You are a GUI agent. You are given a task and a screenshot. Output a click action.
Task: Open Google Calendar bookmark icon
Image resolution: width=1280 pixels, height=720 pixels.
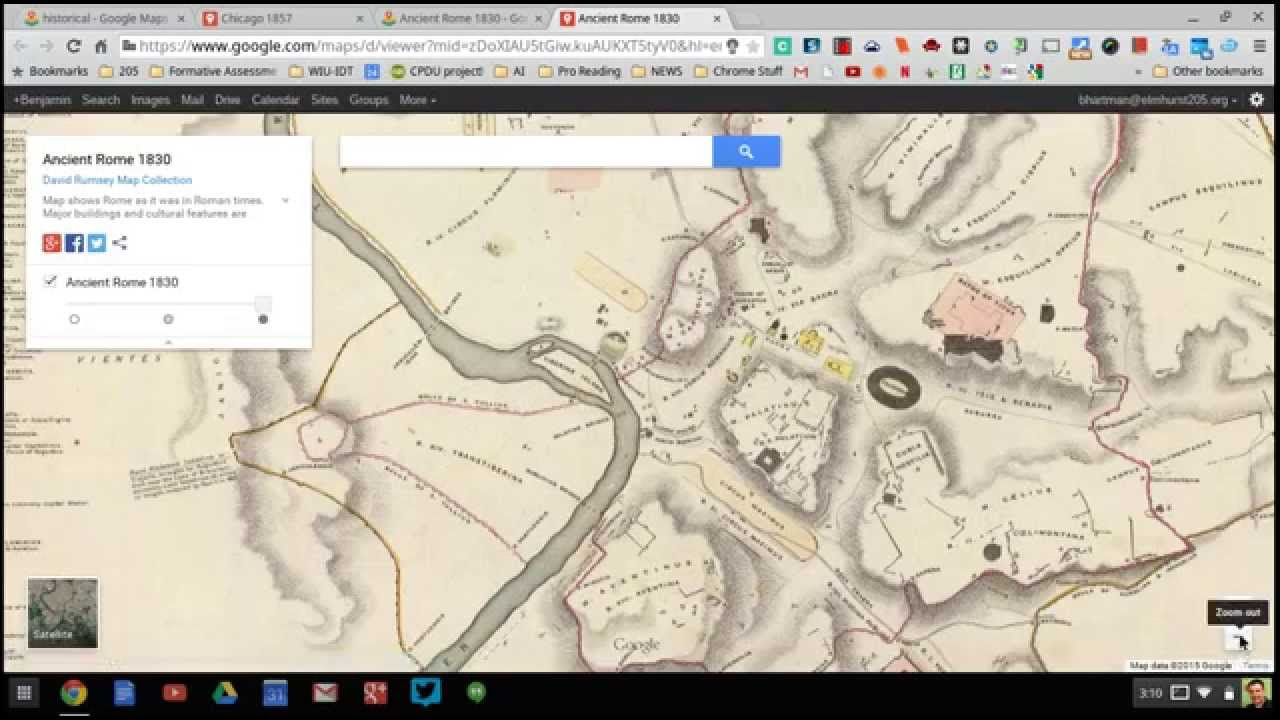coord(372,72)
